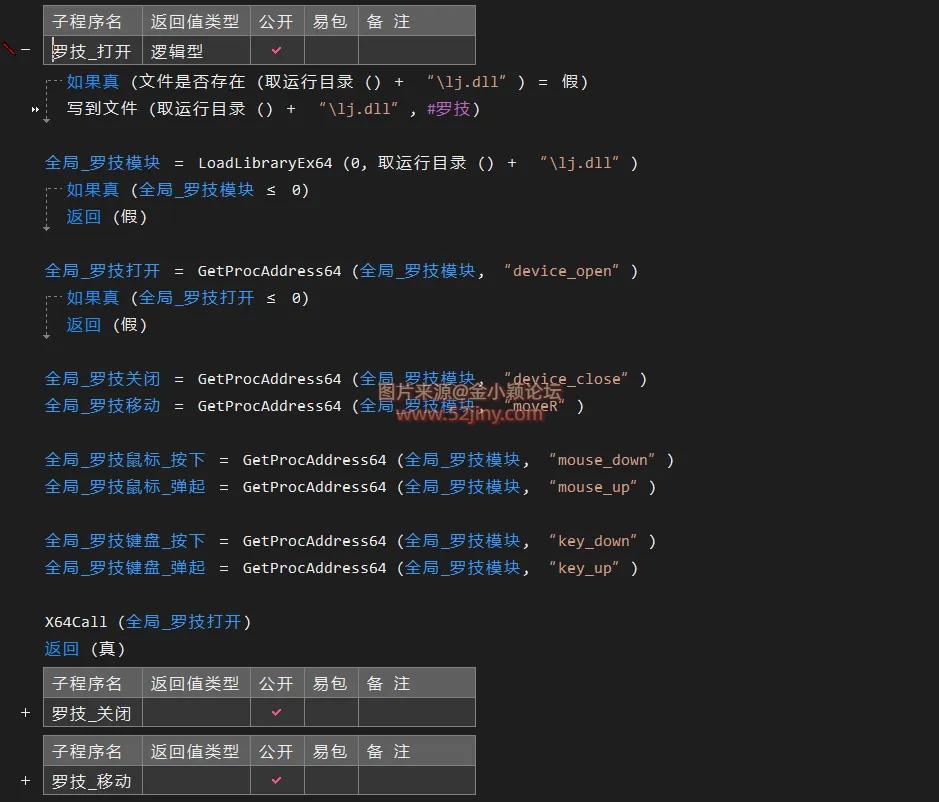Viewport: 939px width, 802px height.
Task: Click the 返回值类型 column header of the first table
Action: pos(195,20)
